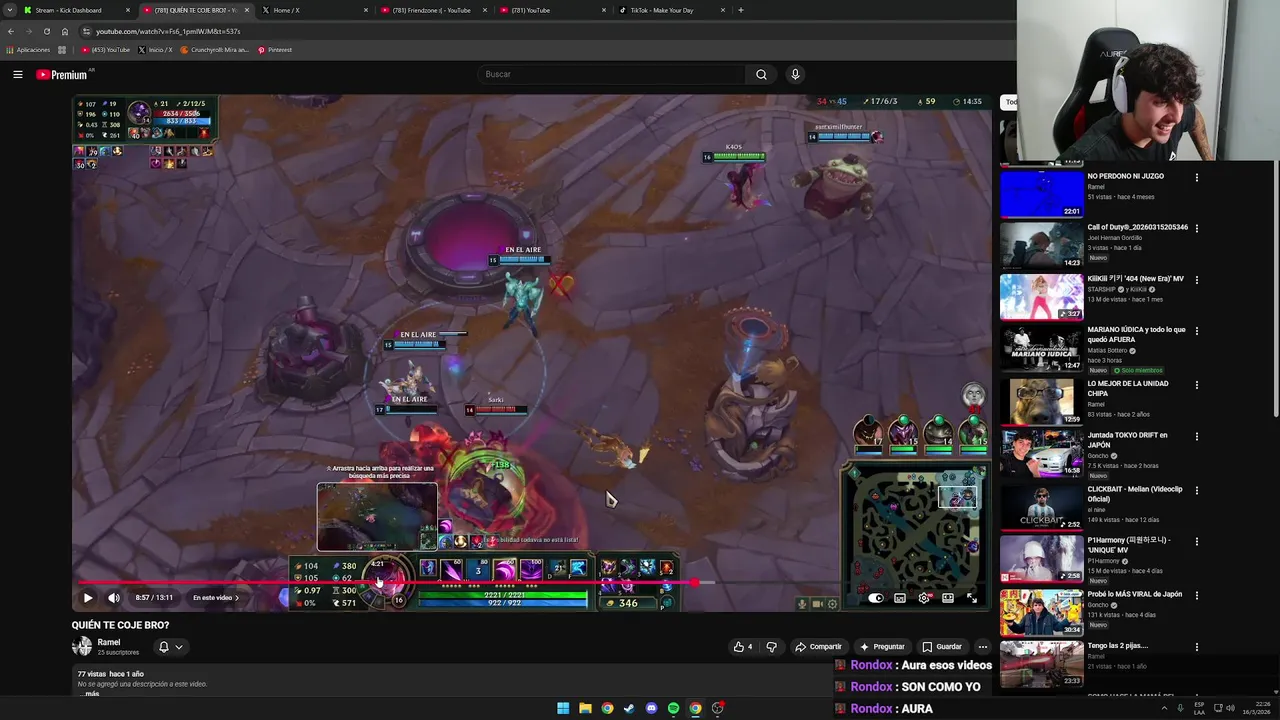Toggle notification bell for Ramel
The height and width of the screenshot is (720, 1280).
point(164,647)
